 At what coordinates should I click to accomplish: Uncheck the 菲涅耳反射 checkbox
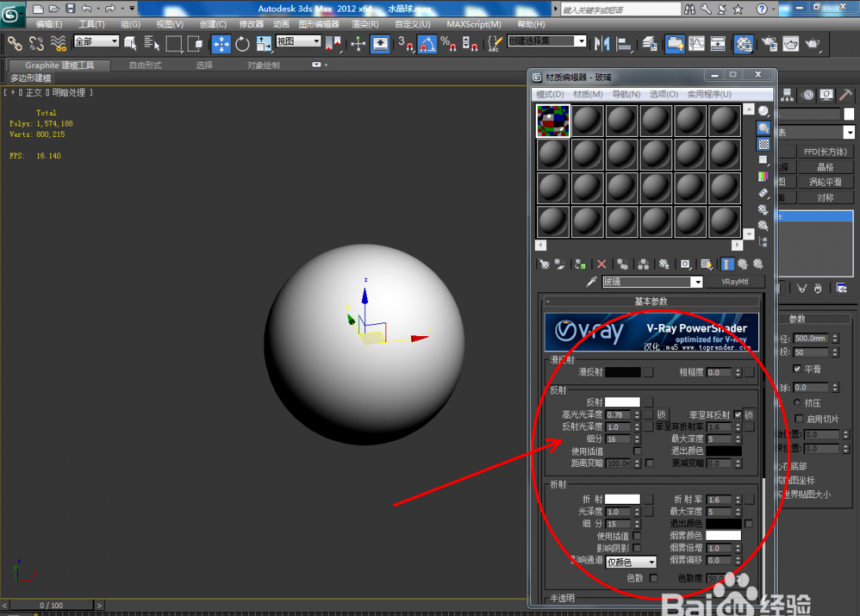pos(738,415)
